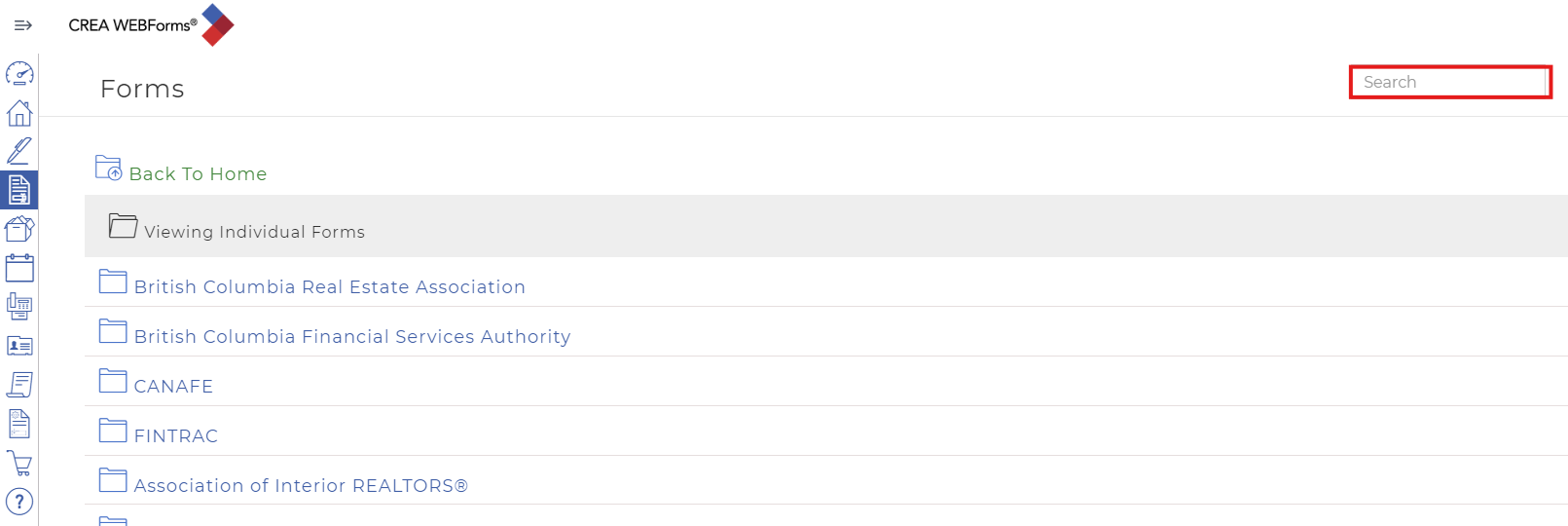Viewport: 1568px width, 526px height.
Task: Open the shopping cart icon
Action: (19, 464)
